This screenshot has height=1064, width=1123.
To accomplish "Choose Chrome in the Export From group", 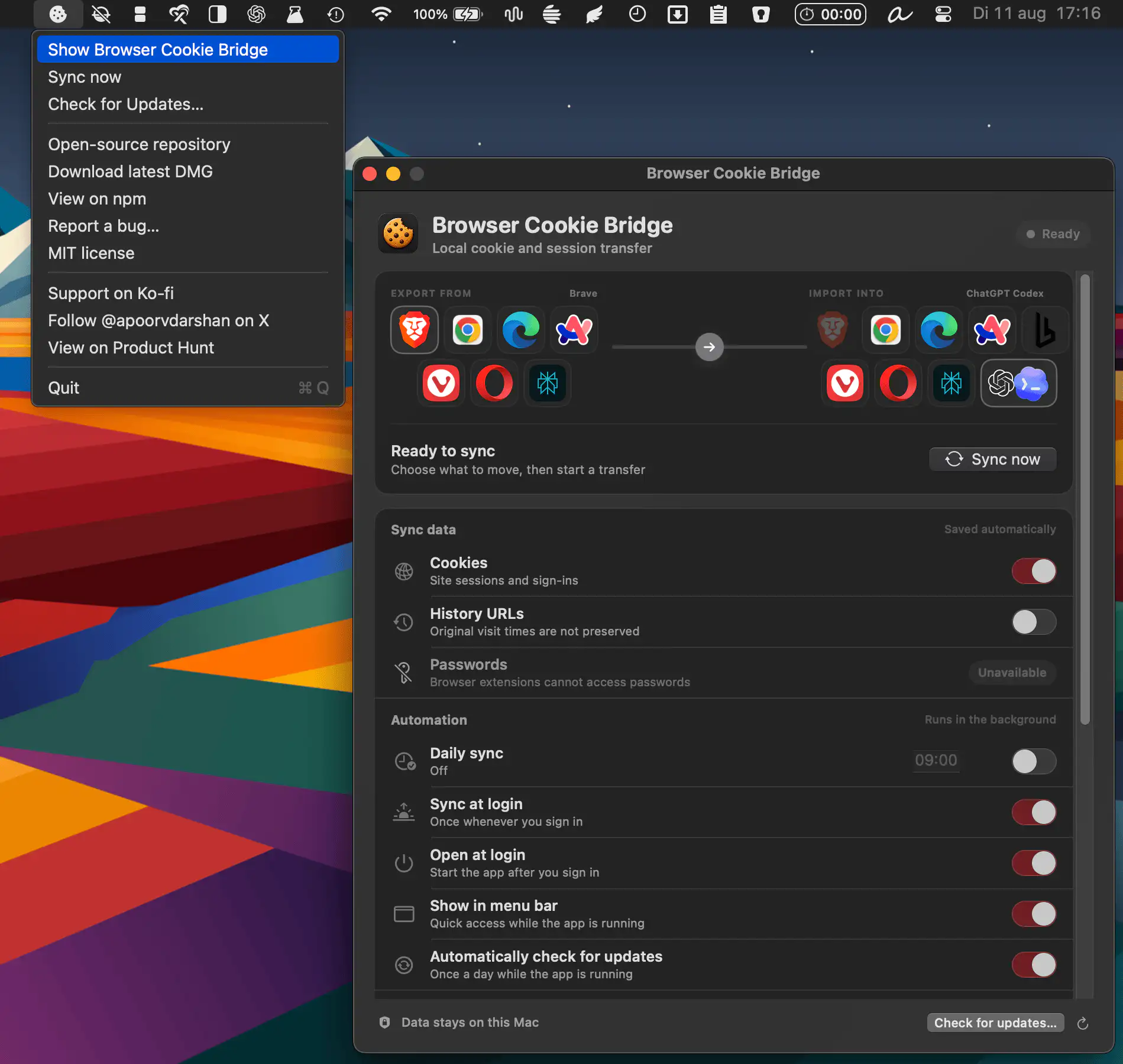I will (468, 330).
